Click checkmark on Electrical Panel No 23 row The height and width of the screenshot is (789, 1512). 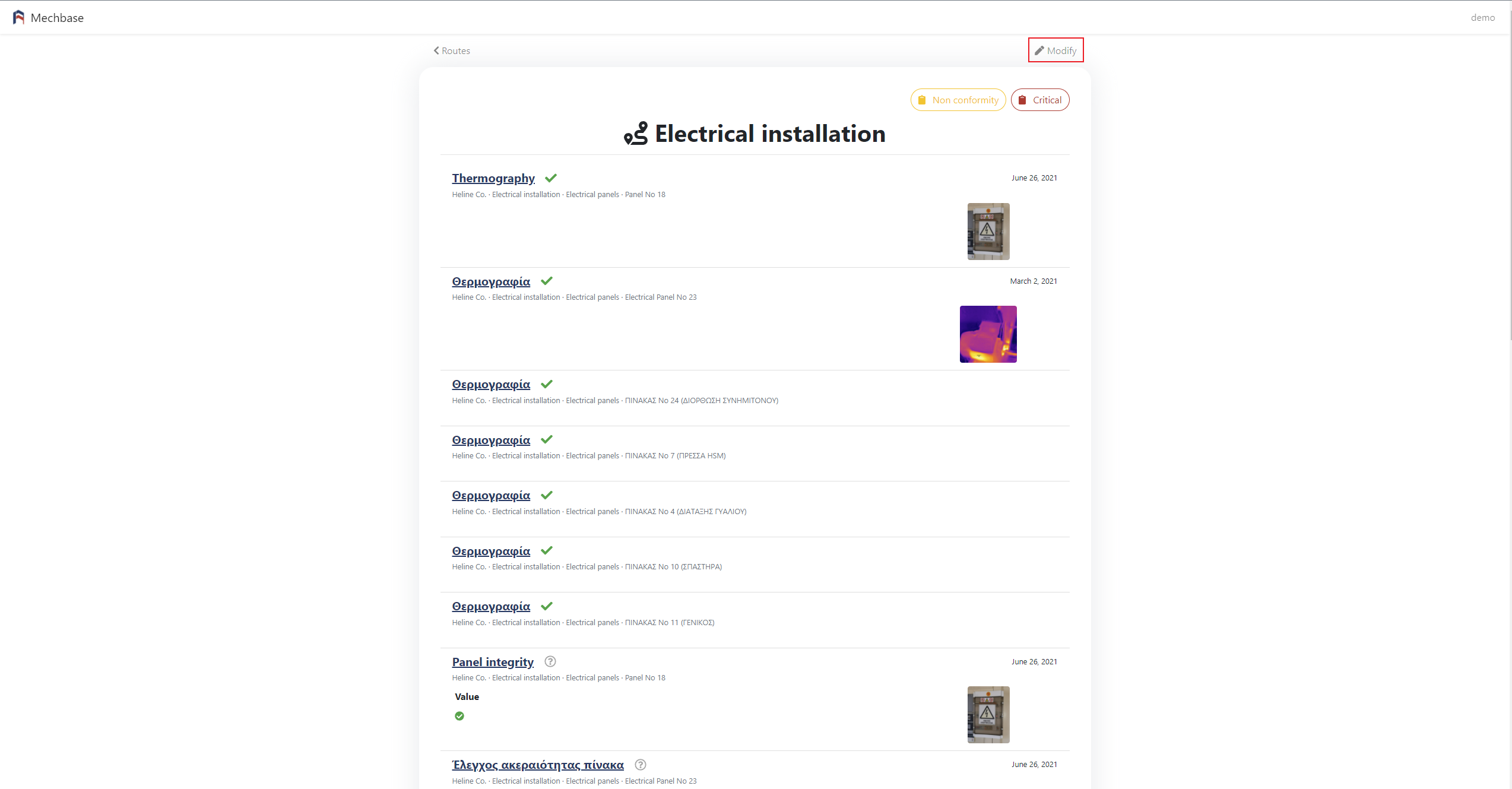547,281
